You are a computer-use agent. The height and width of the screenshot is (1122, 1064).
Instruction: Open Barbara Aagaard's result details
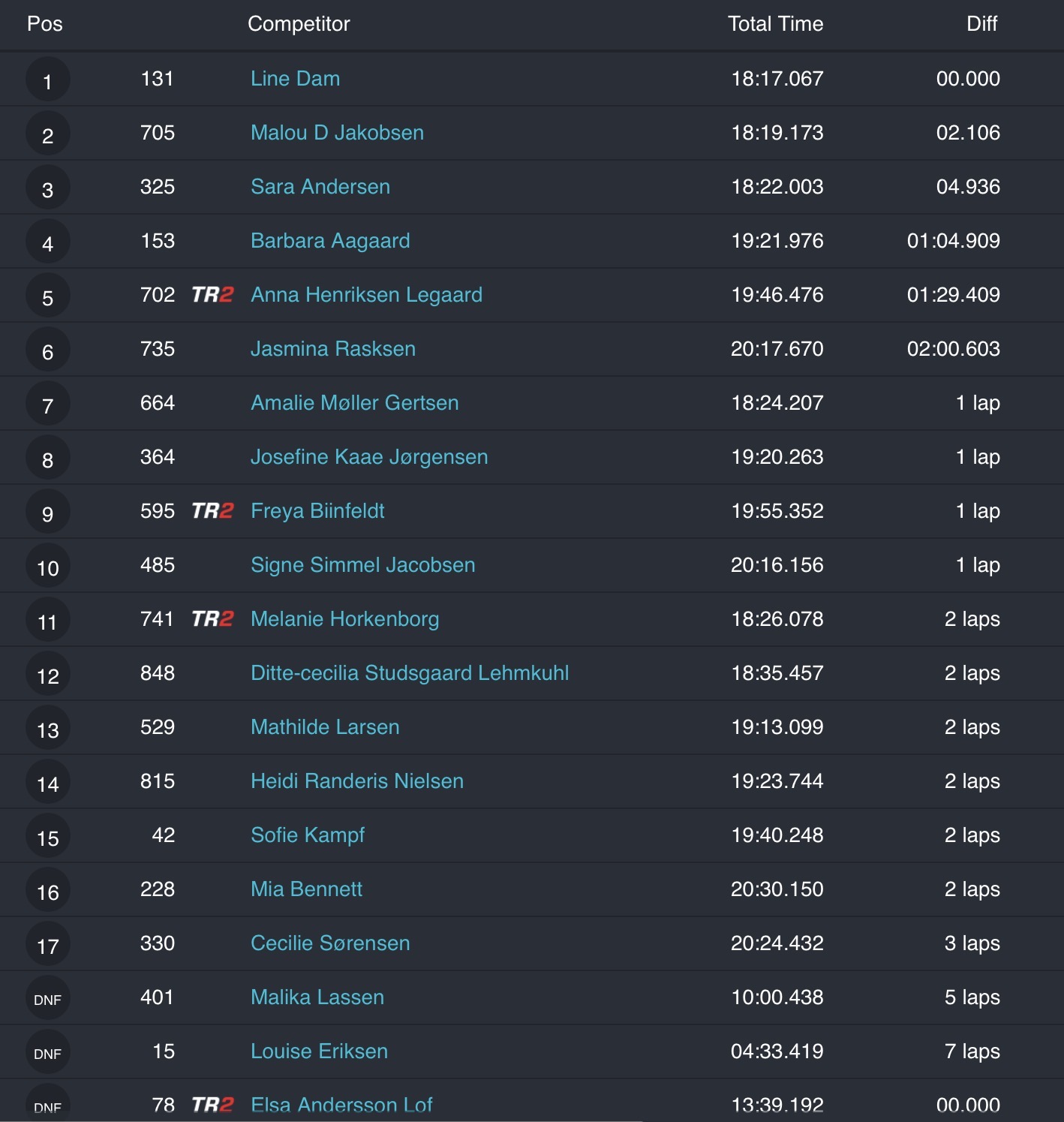(330, 241)
